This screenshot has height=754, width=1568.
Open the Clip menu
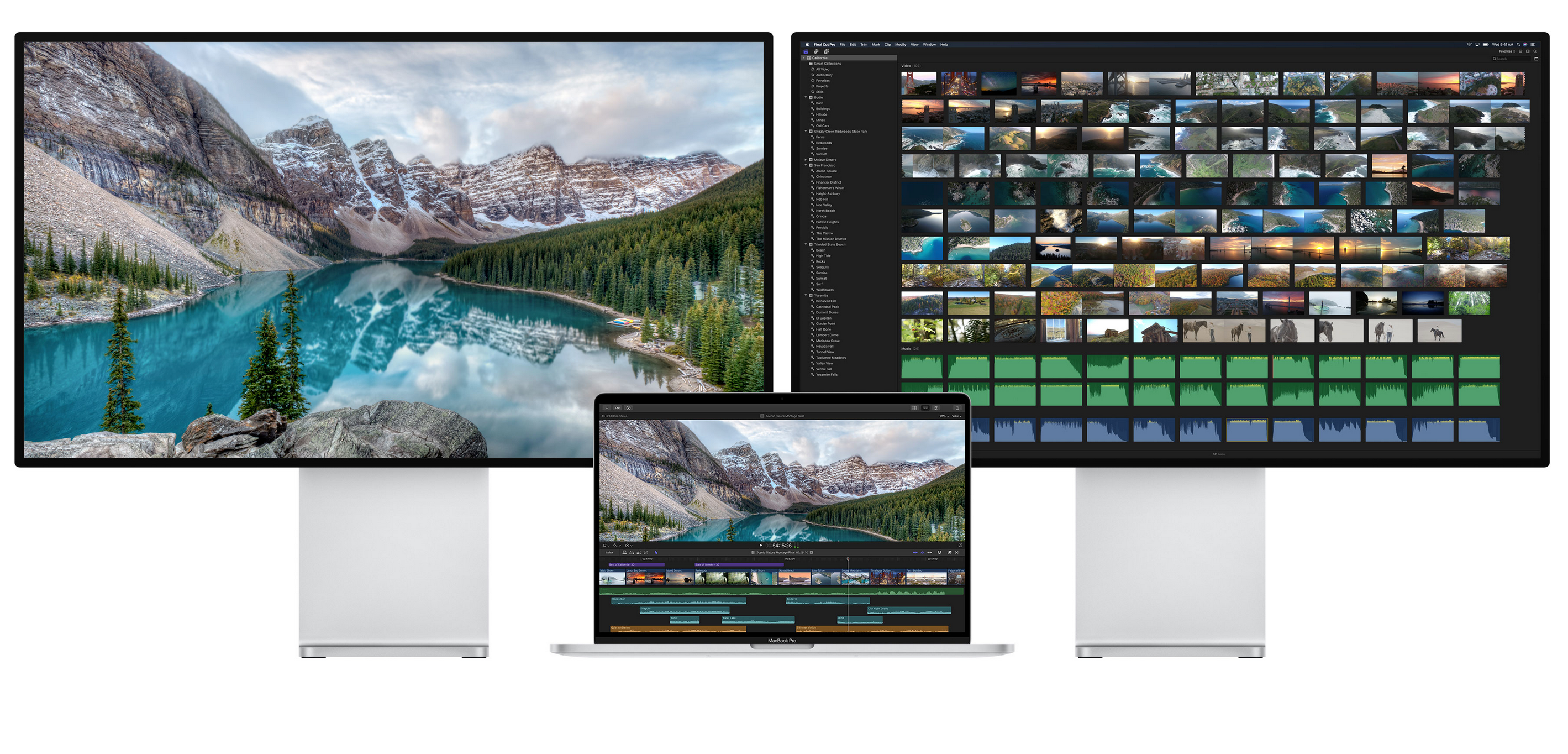point(887,44)
